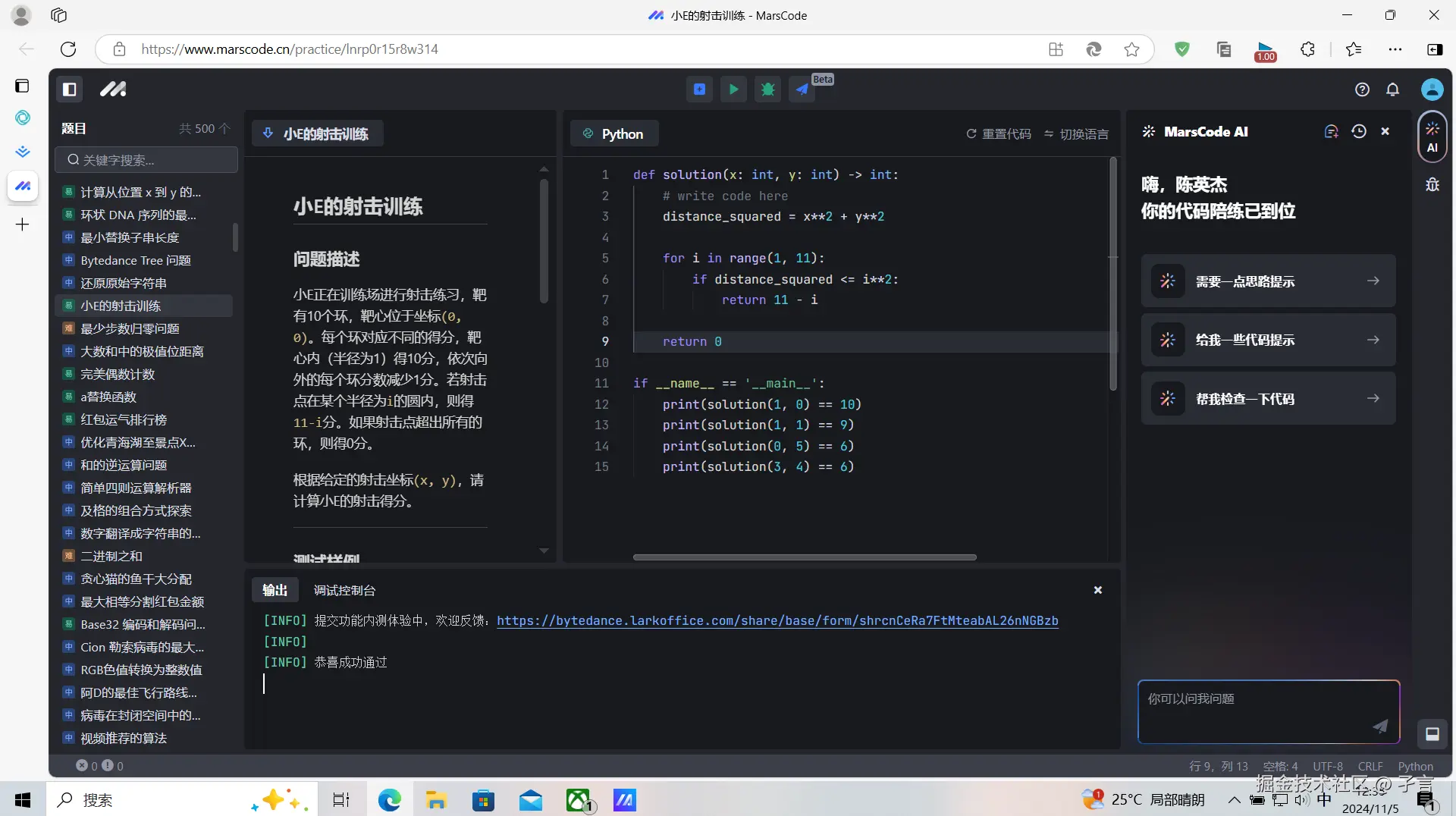Run the code with the green play icon
Viewport: 1456px width, 816px height.
[733, 89]
